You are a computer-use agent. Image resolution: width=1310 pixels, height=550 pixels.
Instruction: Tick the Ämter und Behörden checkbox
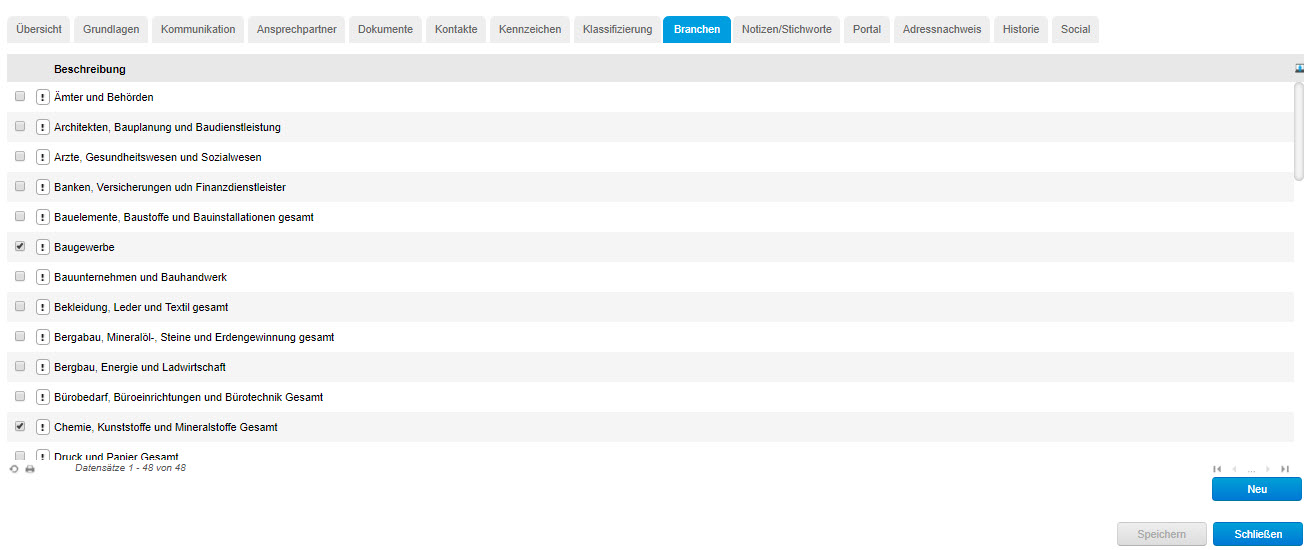(20, 96)
